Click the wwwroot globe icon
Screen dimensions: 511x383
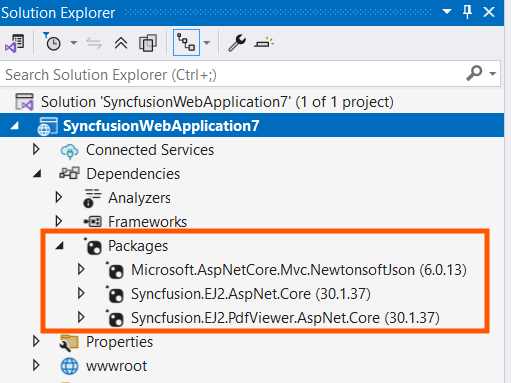(x=69, y=366)
